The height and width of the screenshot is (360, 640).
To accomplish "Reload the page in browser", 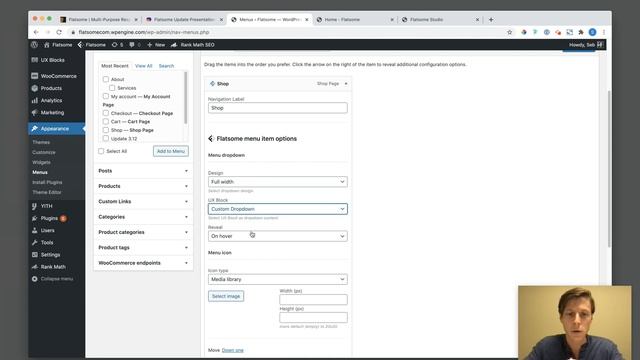I will (59, 32).
